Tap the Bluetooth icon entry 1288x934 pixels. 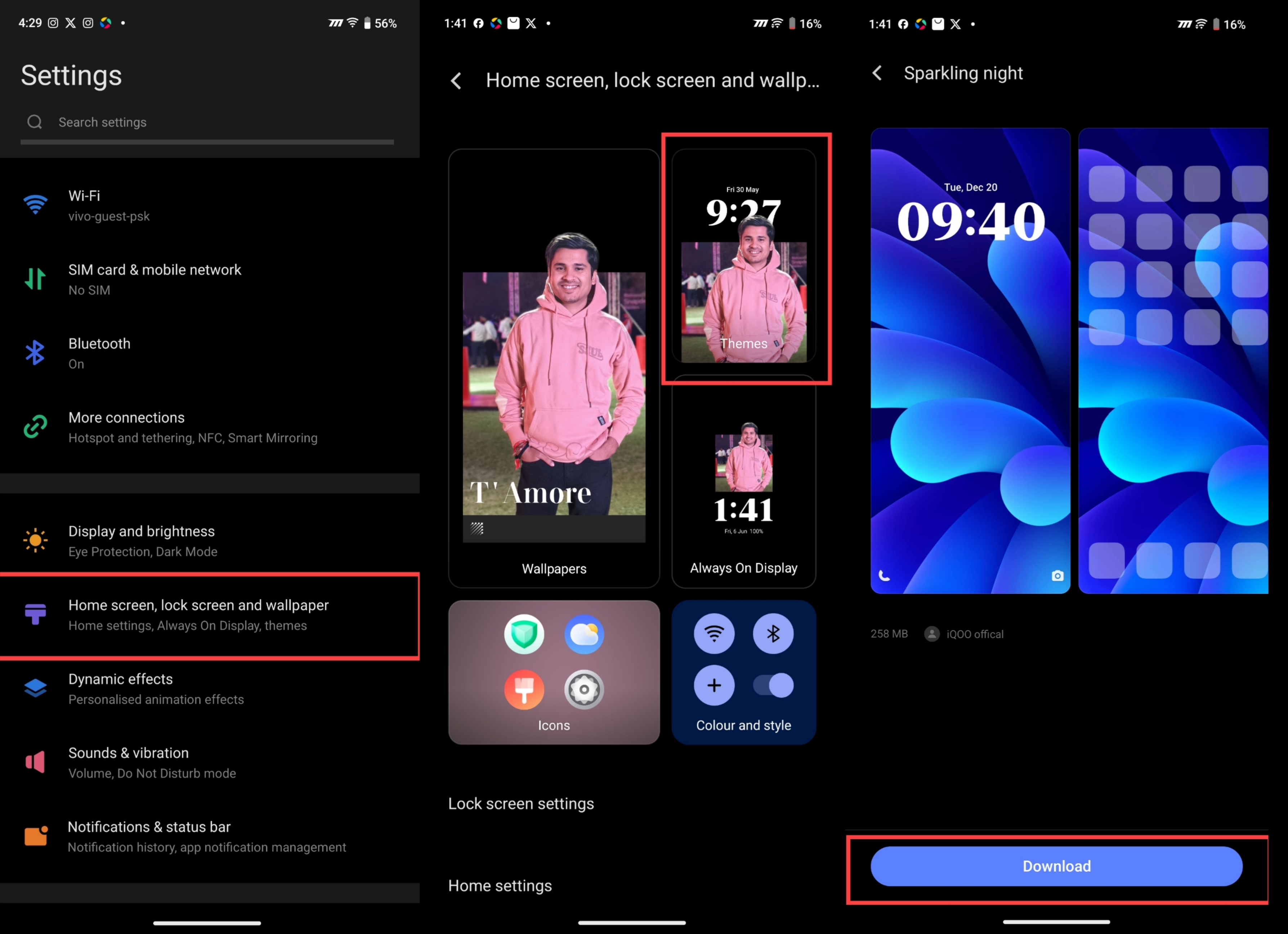[x=35, y=353]
